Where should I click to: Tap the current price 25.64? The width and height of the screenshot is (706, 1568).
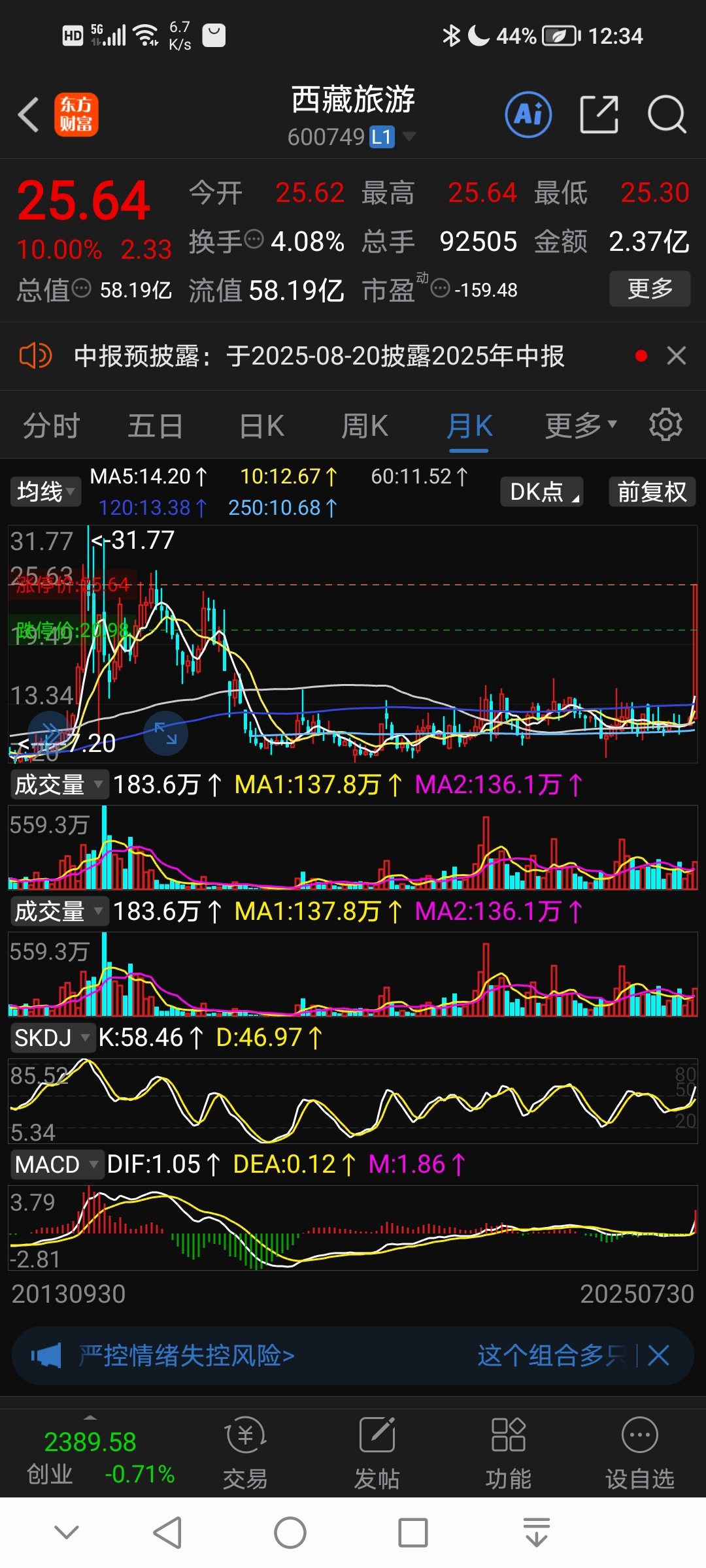[84, 200]
